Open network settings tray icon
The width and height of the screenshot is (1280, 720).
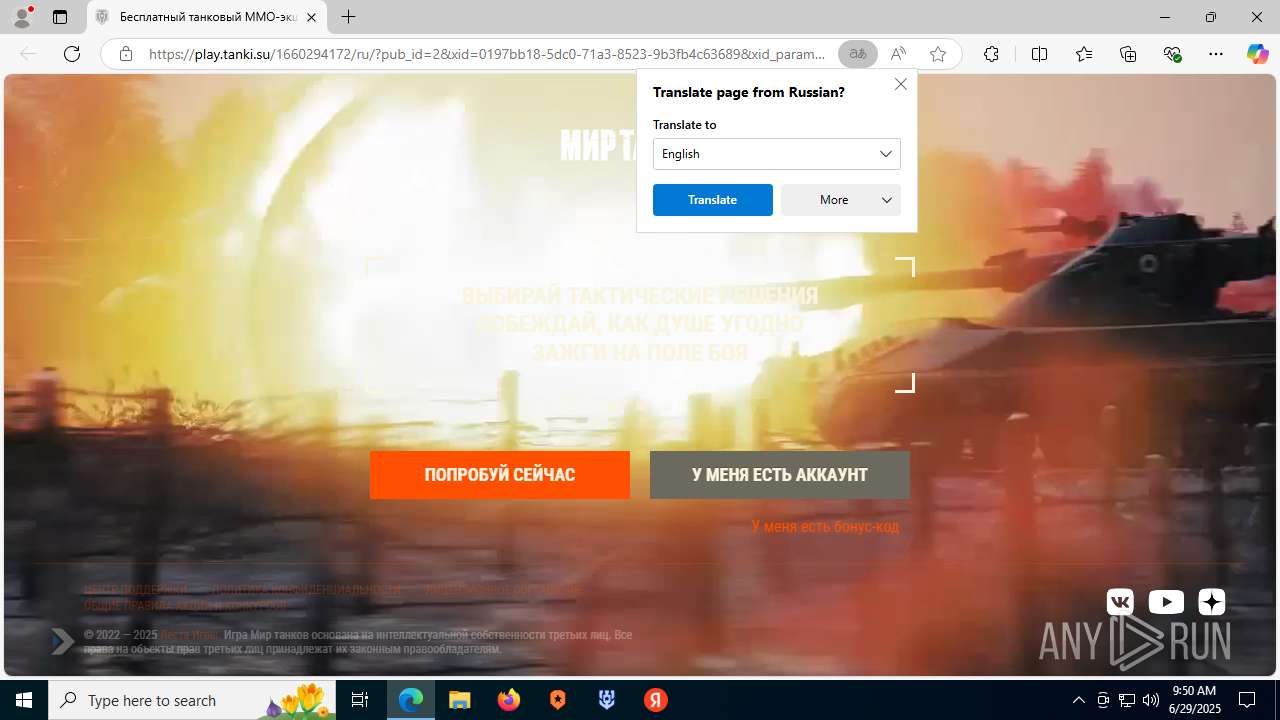[x=1127, y=700]
